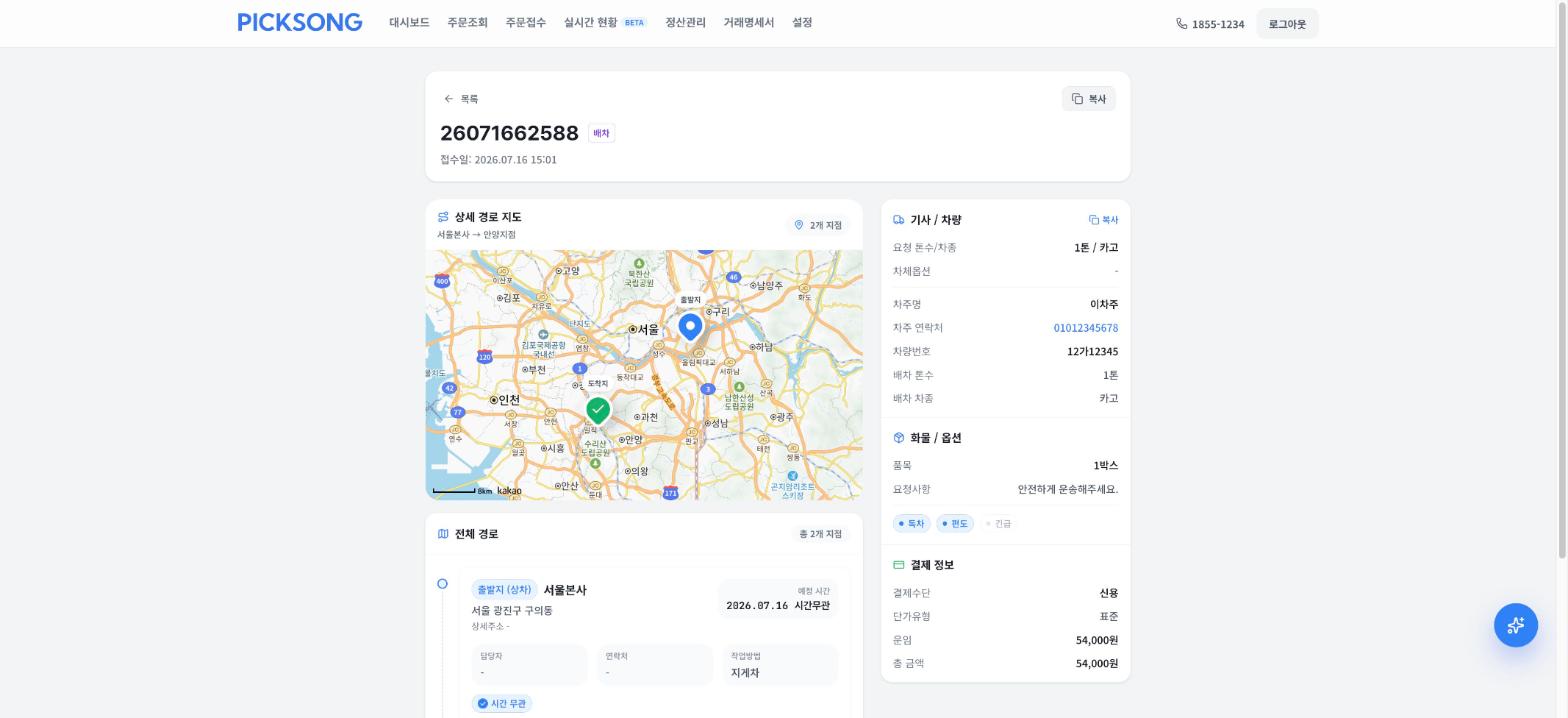
Task: Click the map icon beside 전체 경로
Action: (443, 534)
